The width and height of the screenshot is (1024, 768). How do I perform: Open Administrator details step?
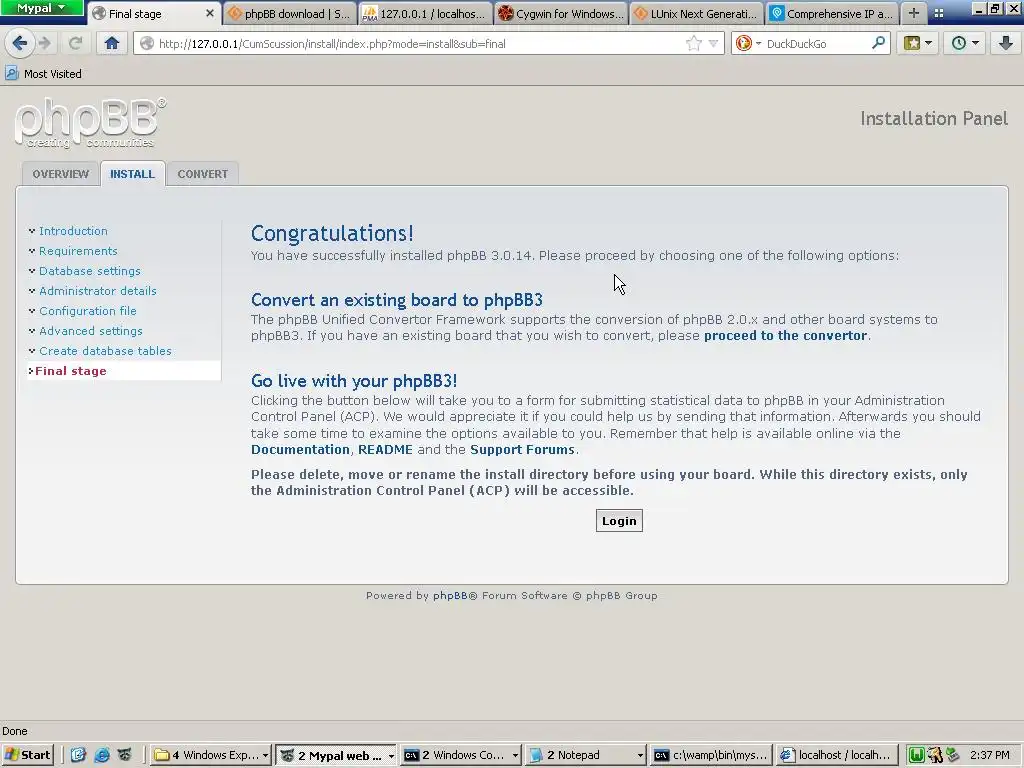point(98,291)
